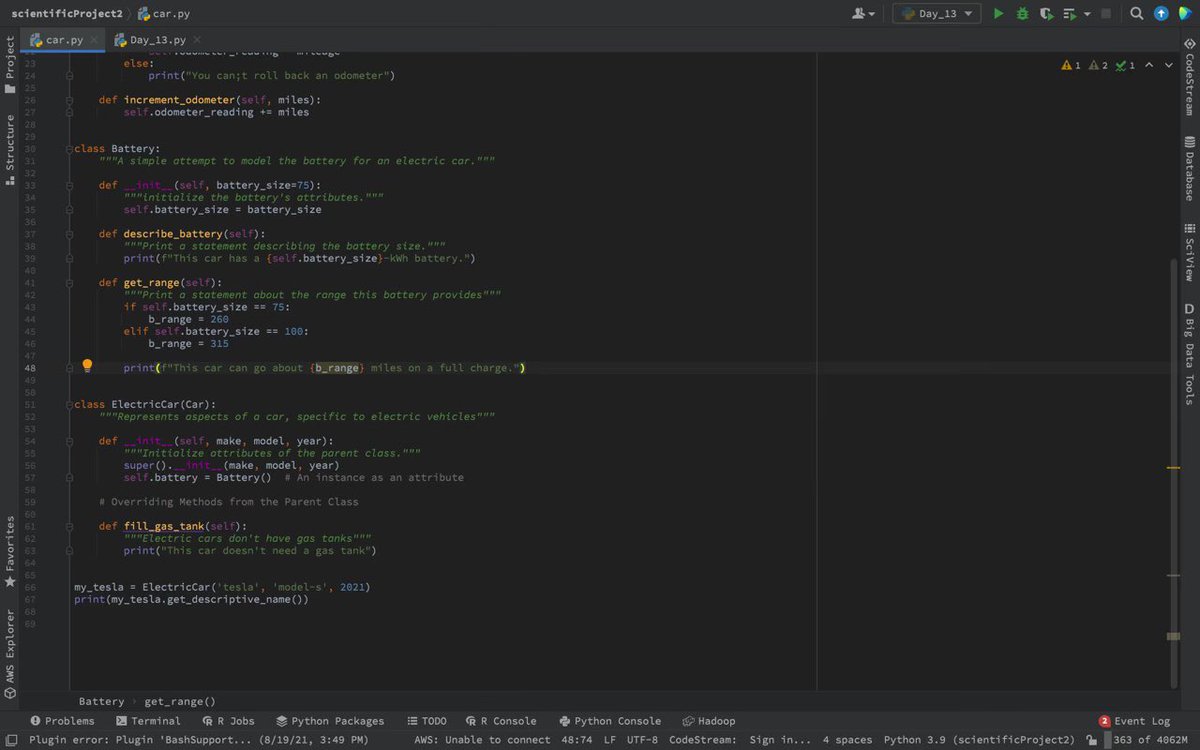This screenshot has width=1200, height=750.
Task: Click the 48:74 line column indicator
Action: point(576,740)
